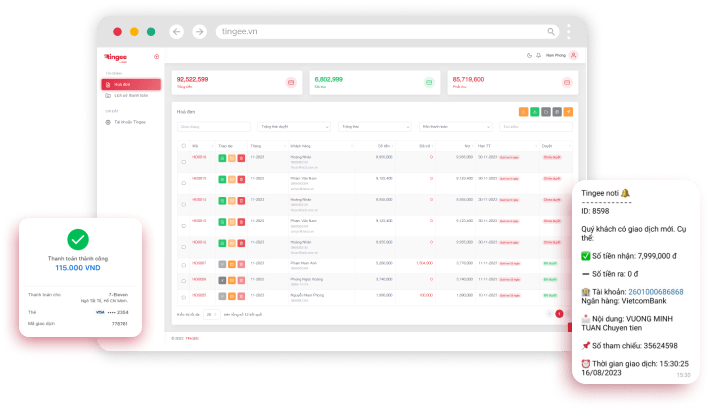Open the approval status filter dropdown

click(295, 127)
